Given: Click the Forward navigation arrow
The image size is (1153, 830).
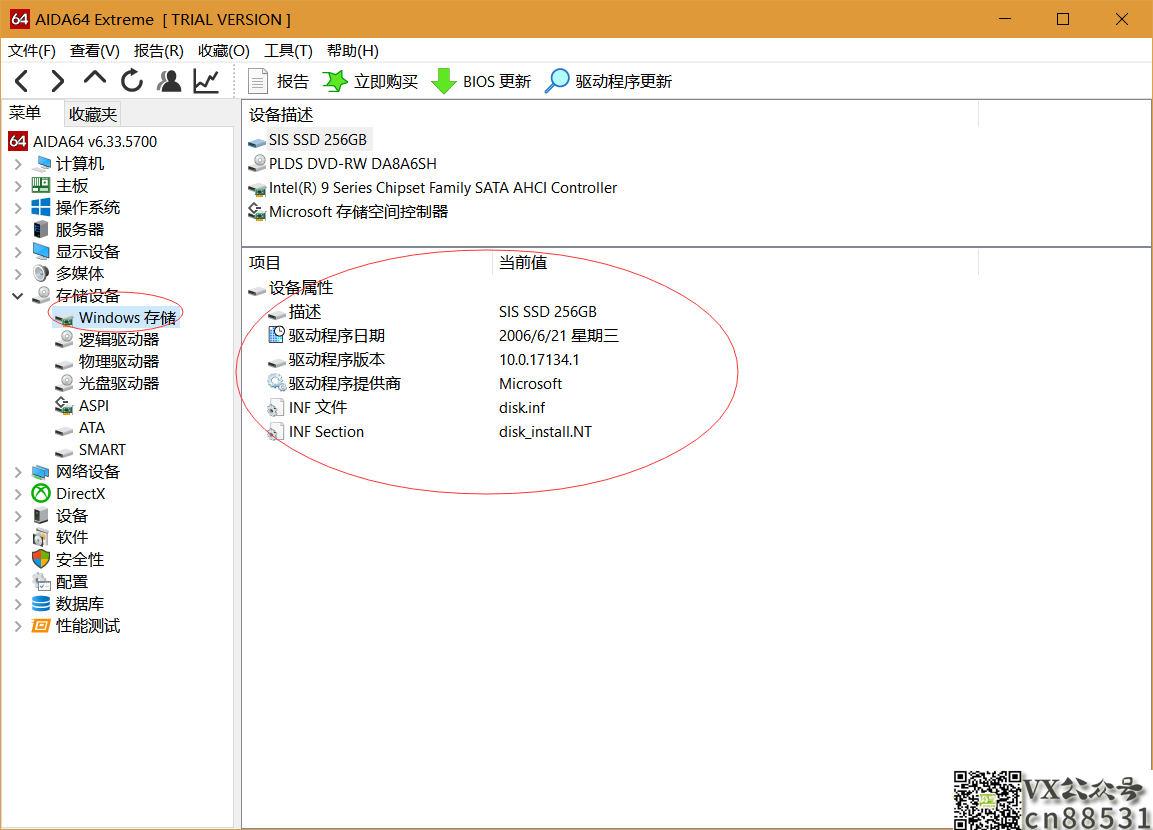Looking at the screenshot, I should coord(58,81).
